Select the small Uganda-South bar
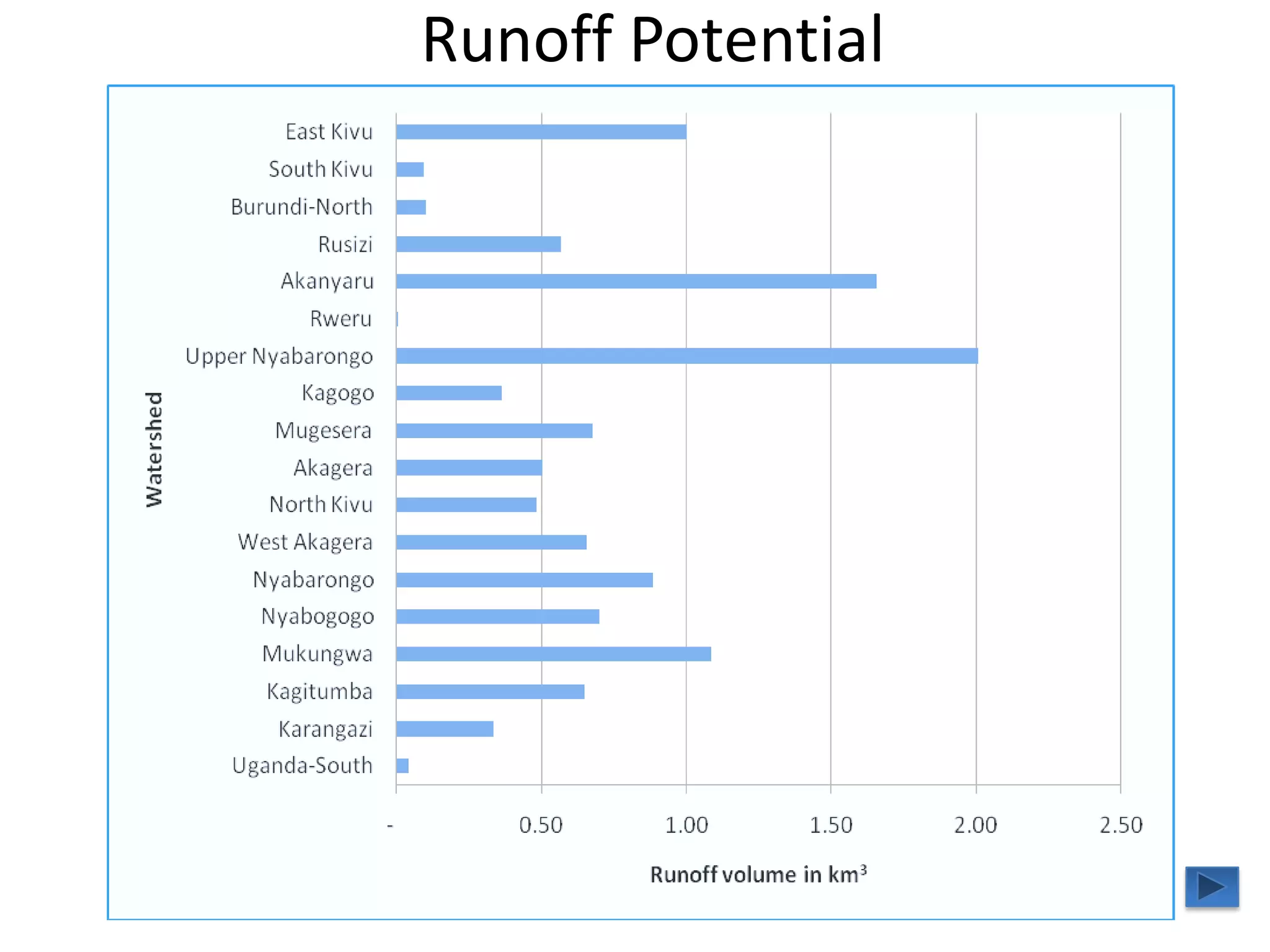Screen dimensions: 1270x952 (x=402, y=766)
